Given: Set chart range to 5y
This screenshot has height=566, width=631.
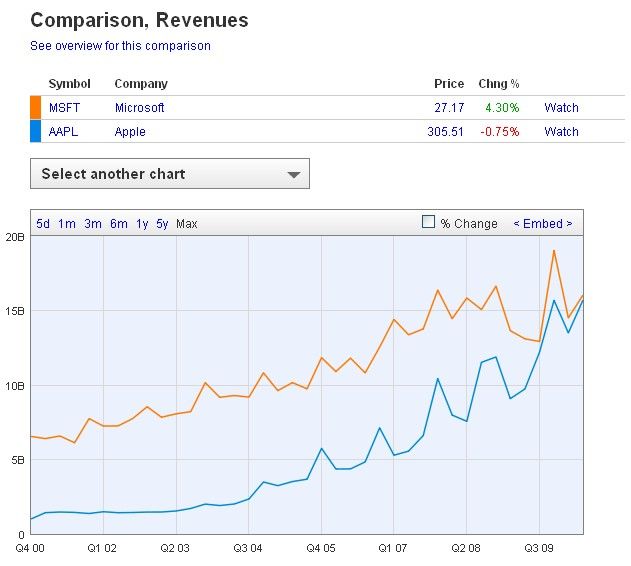Looking at the screenshot, I should click(162, 223).
